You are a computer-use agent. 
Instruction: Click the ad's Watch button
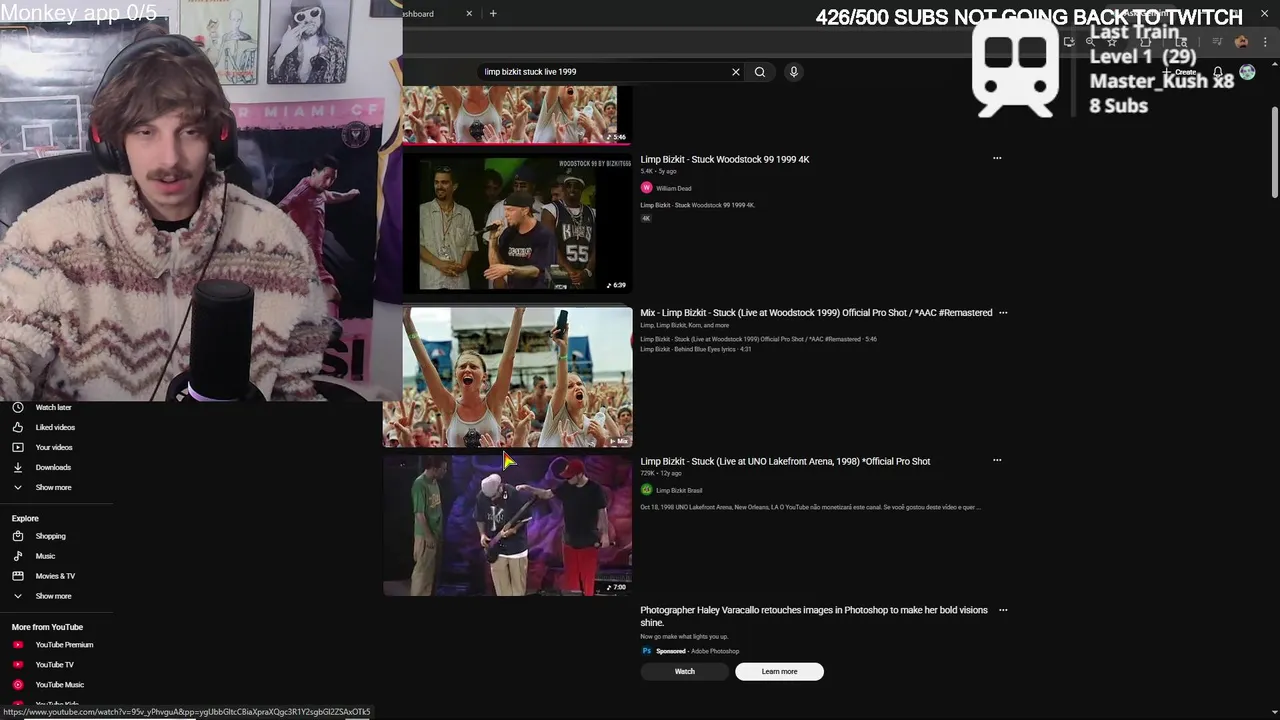click(685, 672)
